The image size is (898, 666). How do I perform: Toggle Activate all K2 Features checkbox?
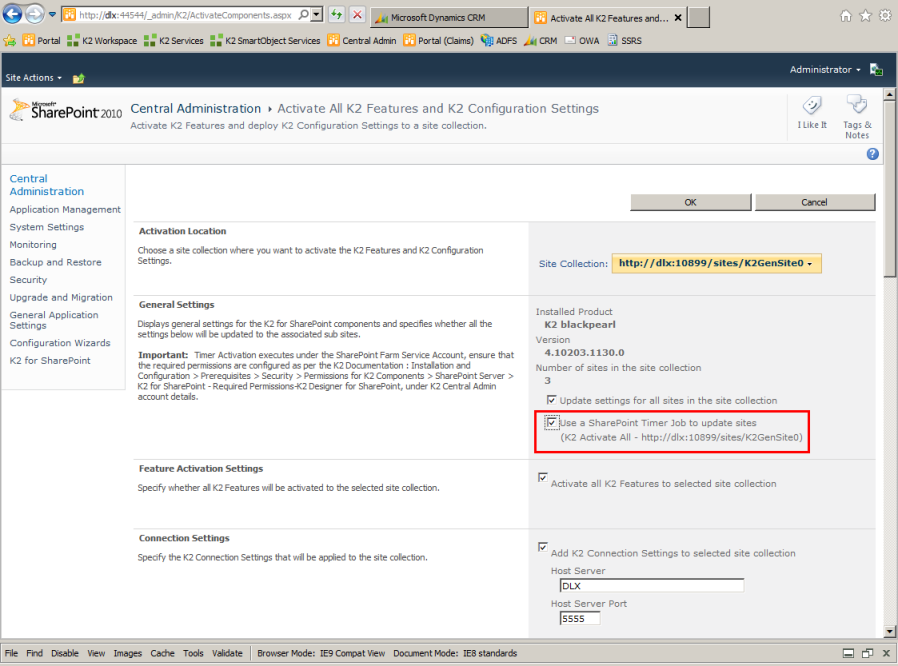pyautogui.click(x=543, y=478)
